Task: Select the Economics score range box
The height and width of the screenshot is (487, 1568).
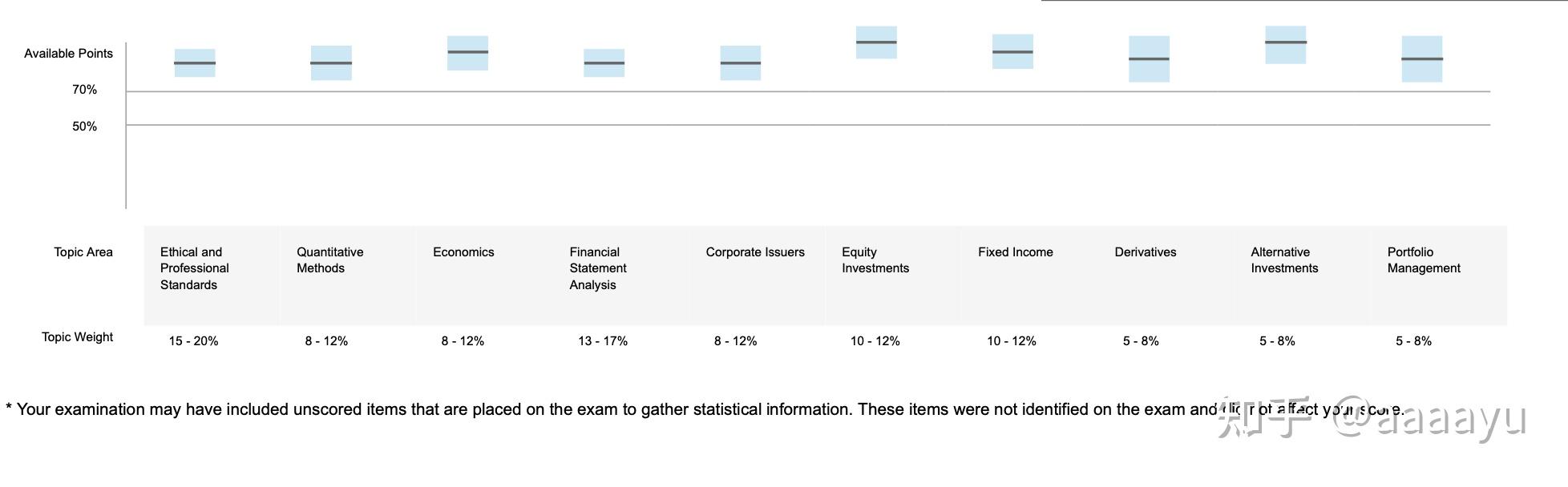Action: 467,53
